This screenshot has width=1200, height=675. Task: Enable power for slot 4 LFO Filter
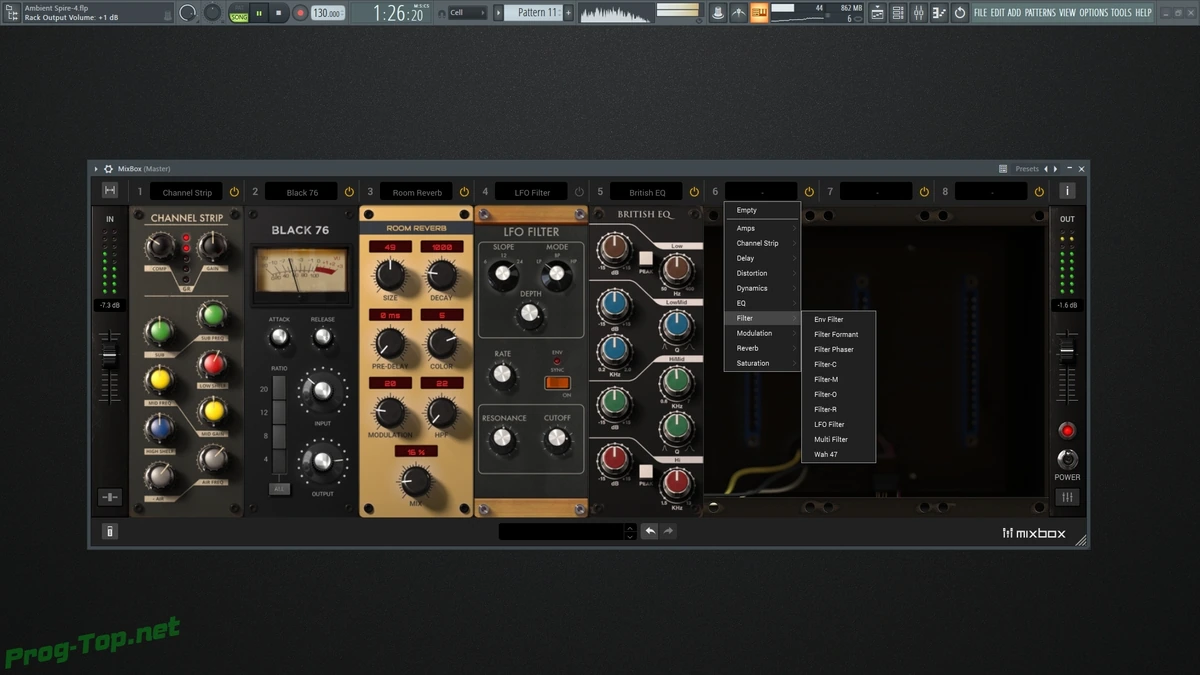coord(579,191)
